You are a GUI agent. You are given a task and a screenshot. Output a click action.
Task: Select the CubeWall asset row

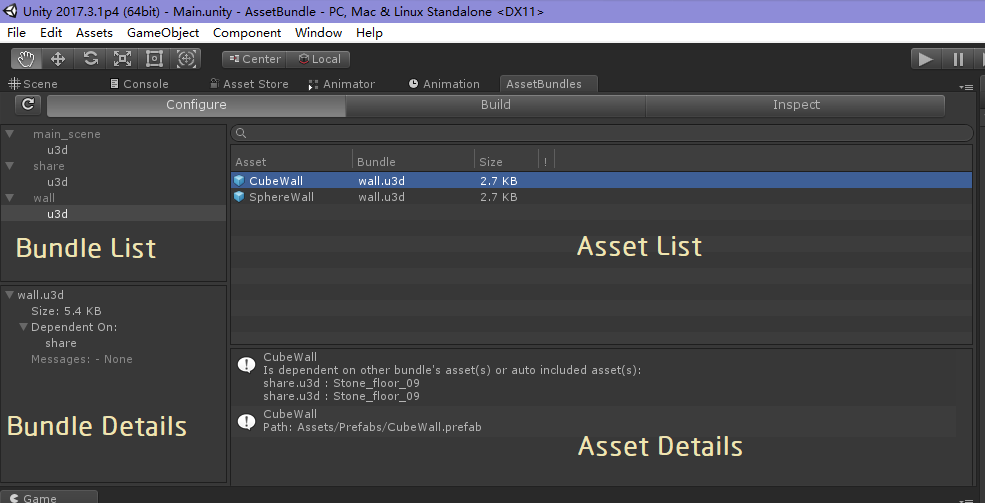click(602, 181)
